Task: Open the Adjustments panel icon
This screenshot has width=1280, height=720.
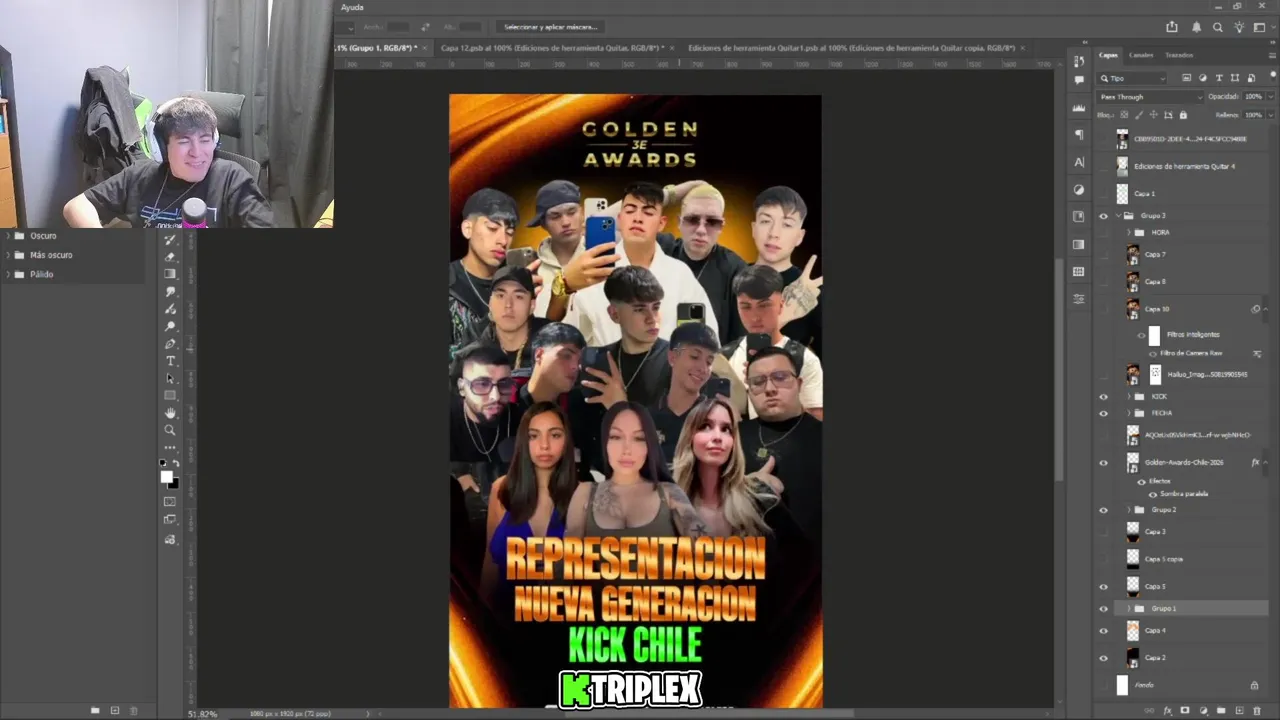Action: tap(1079, 189)
